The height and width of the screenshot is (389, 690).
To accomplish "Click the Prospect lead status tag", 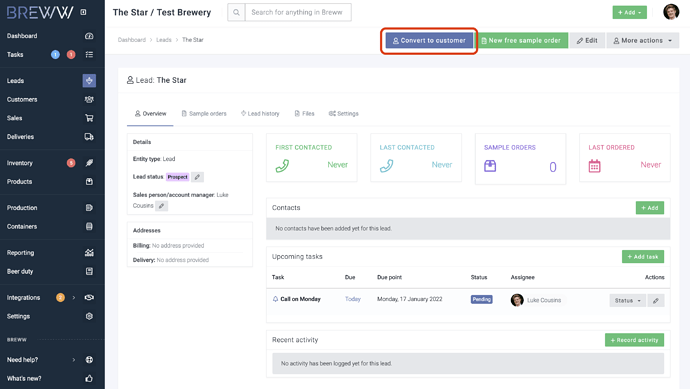I will 178,177.
